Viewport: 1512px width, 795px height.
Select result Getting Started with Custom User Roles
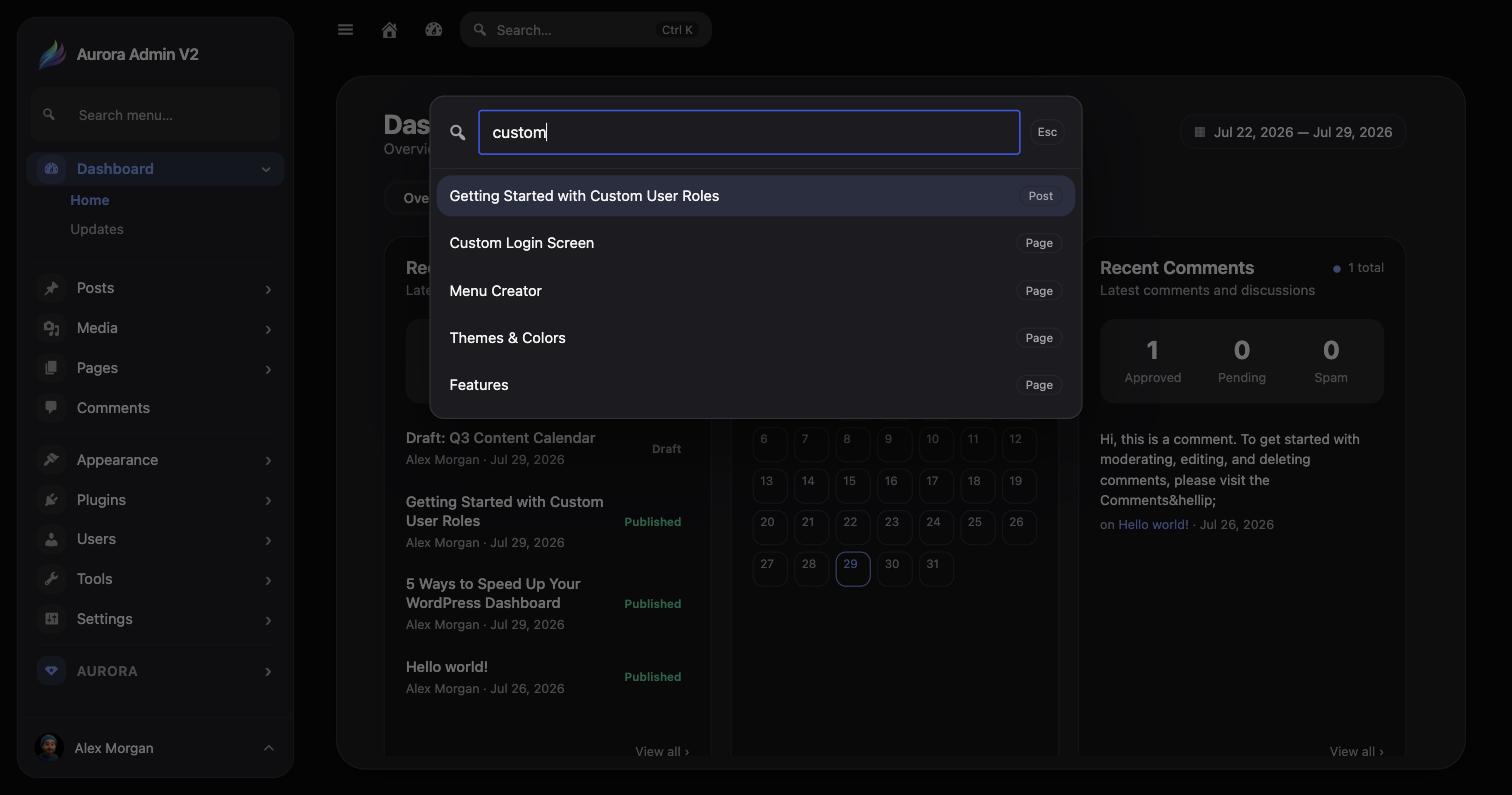pyautogui.click(x=756, y=196)
